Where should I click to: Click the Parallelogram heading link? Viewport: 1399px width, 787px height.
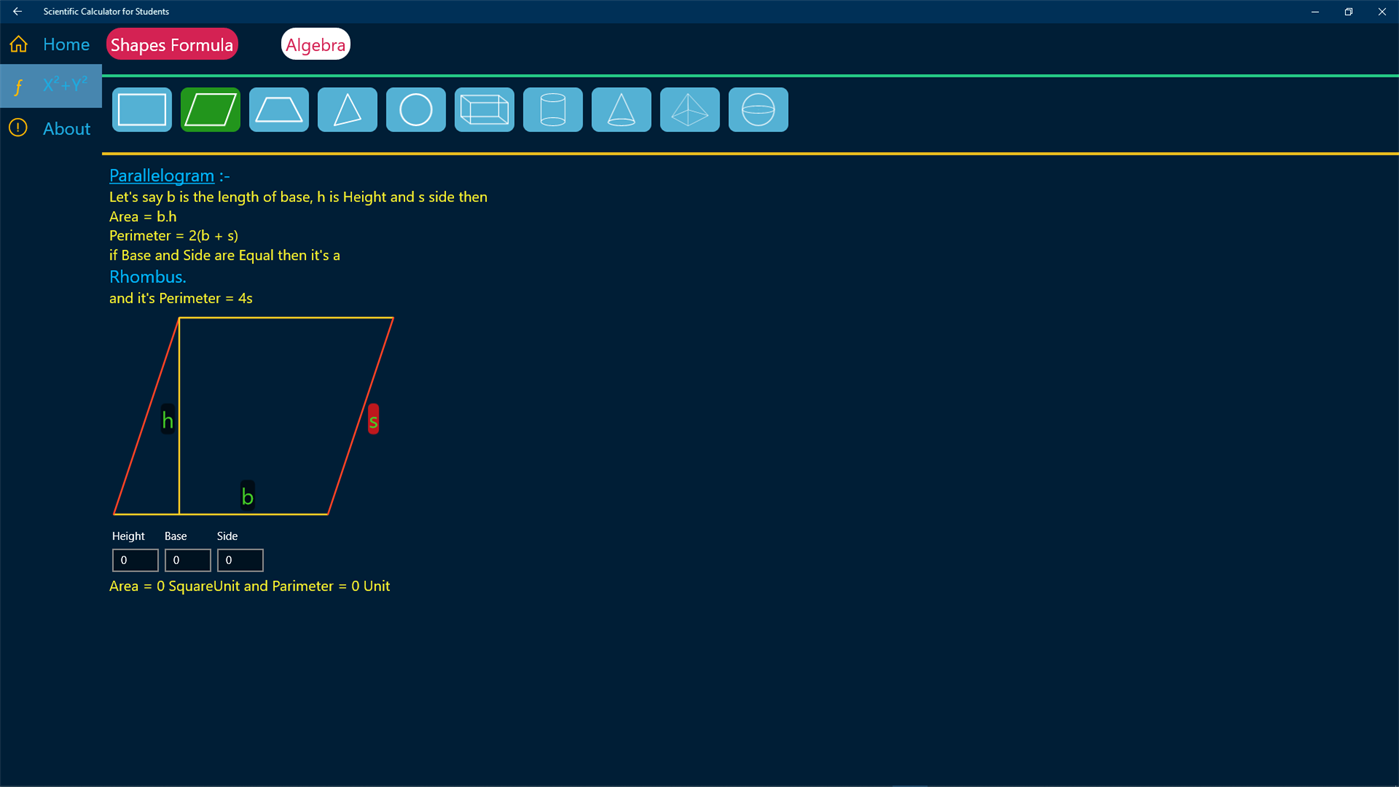(161, 174)
